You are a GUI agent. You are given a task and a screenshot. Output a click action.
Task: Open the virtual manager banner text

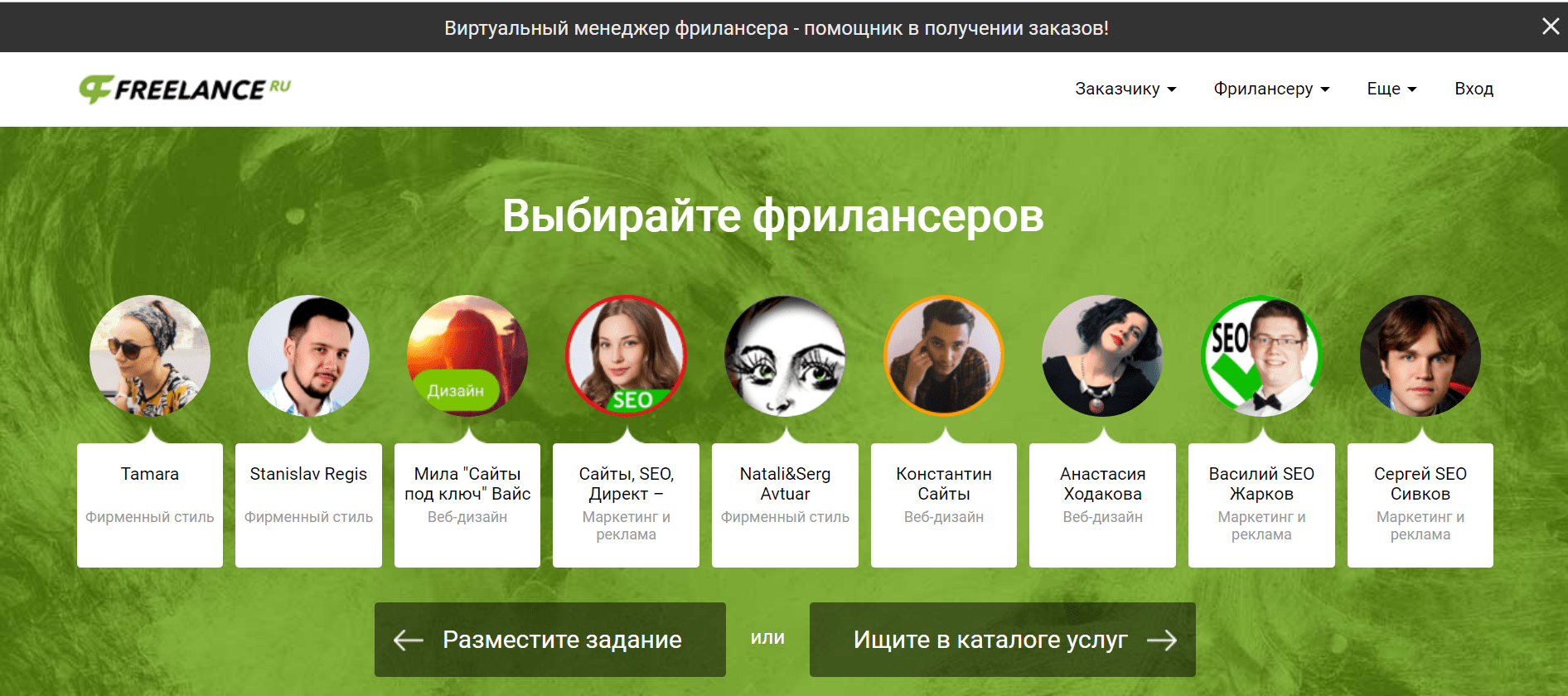(x=777, y=28)
